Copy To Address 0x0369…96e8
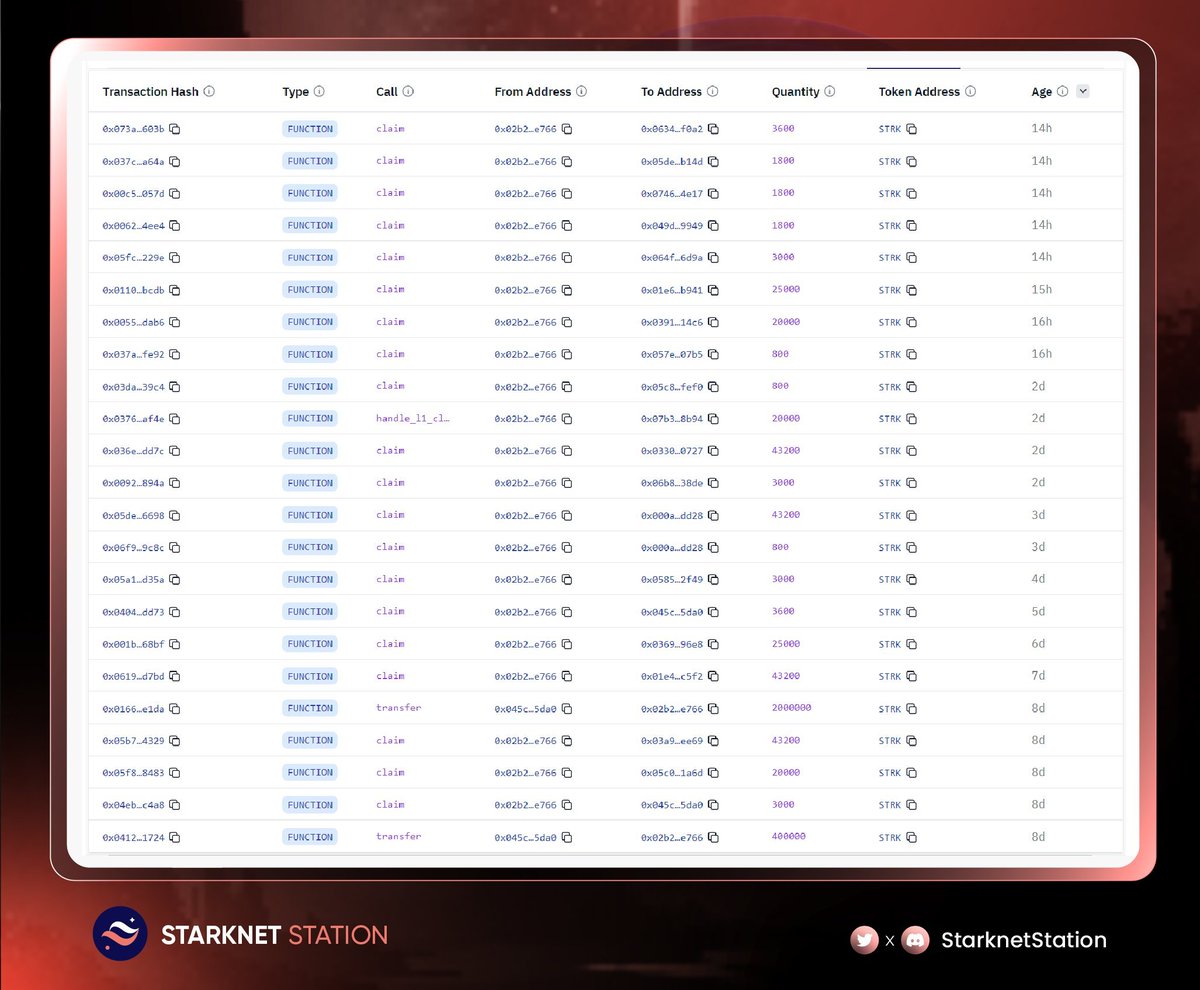Screen dimensions: 1200x990 click(714, 644)
